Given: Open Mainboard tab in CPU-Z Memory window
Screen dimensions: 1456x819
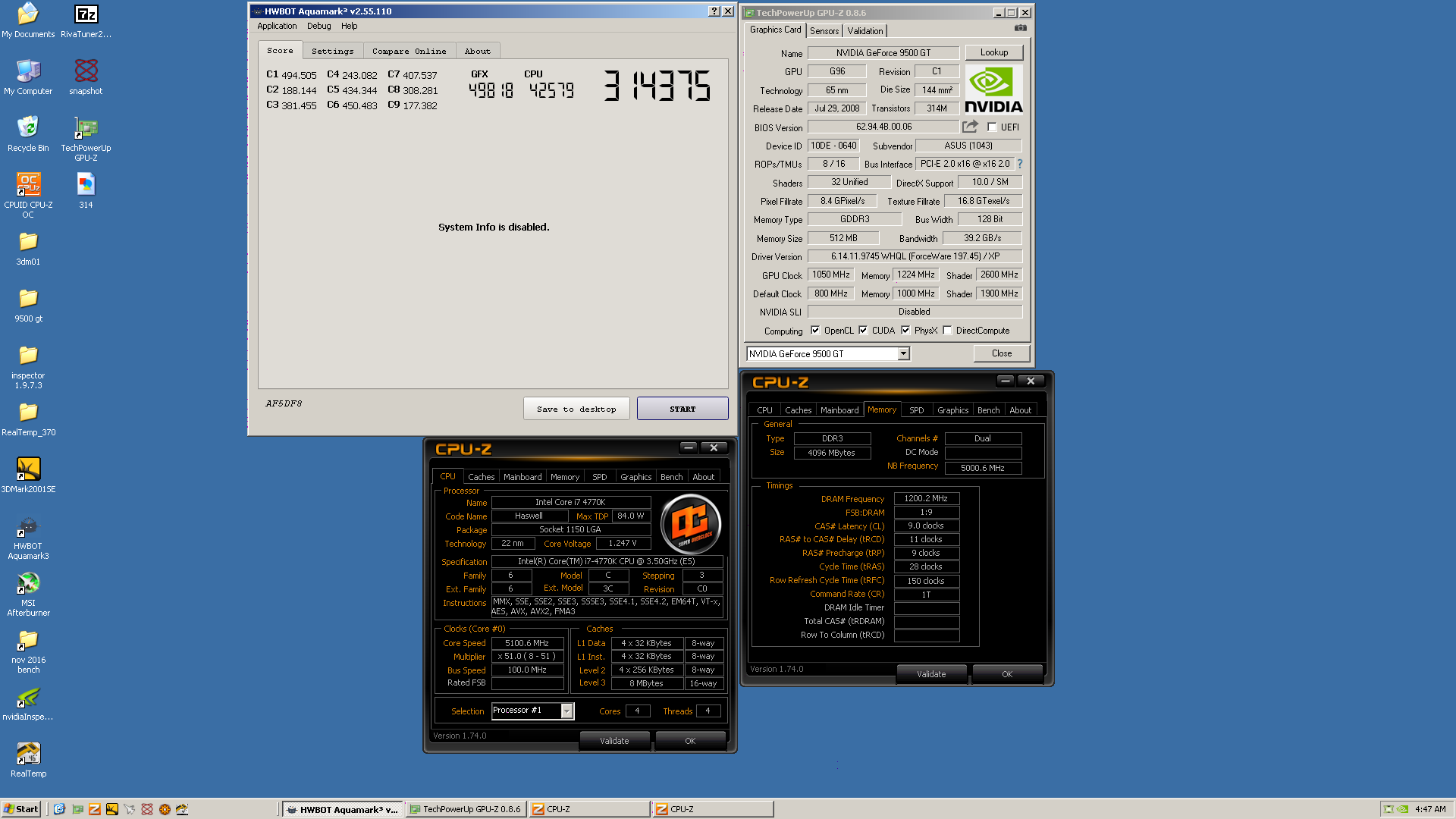Looking at the screenshot, I should (839, 410).
